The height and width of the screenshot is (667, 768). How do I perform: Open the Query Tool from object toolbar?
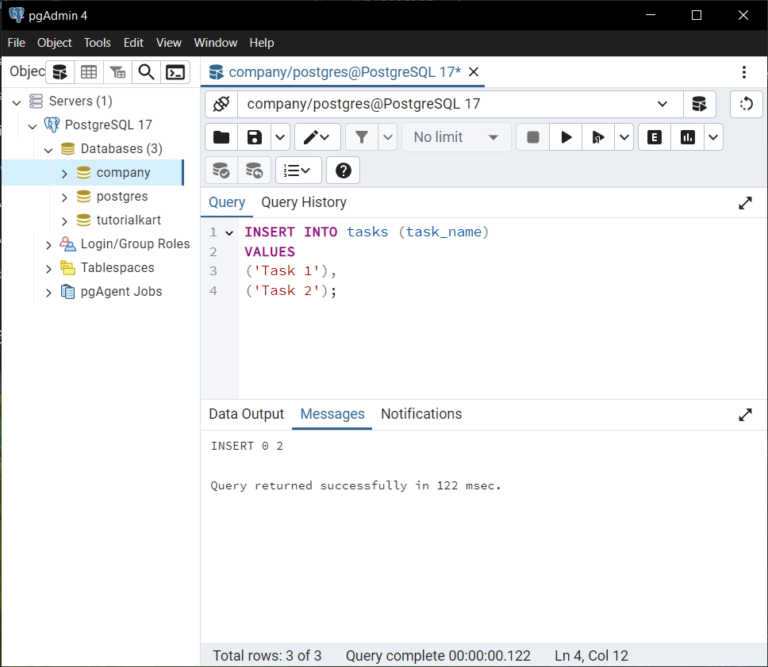60,72
